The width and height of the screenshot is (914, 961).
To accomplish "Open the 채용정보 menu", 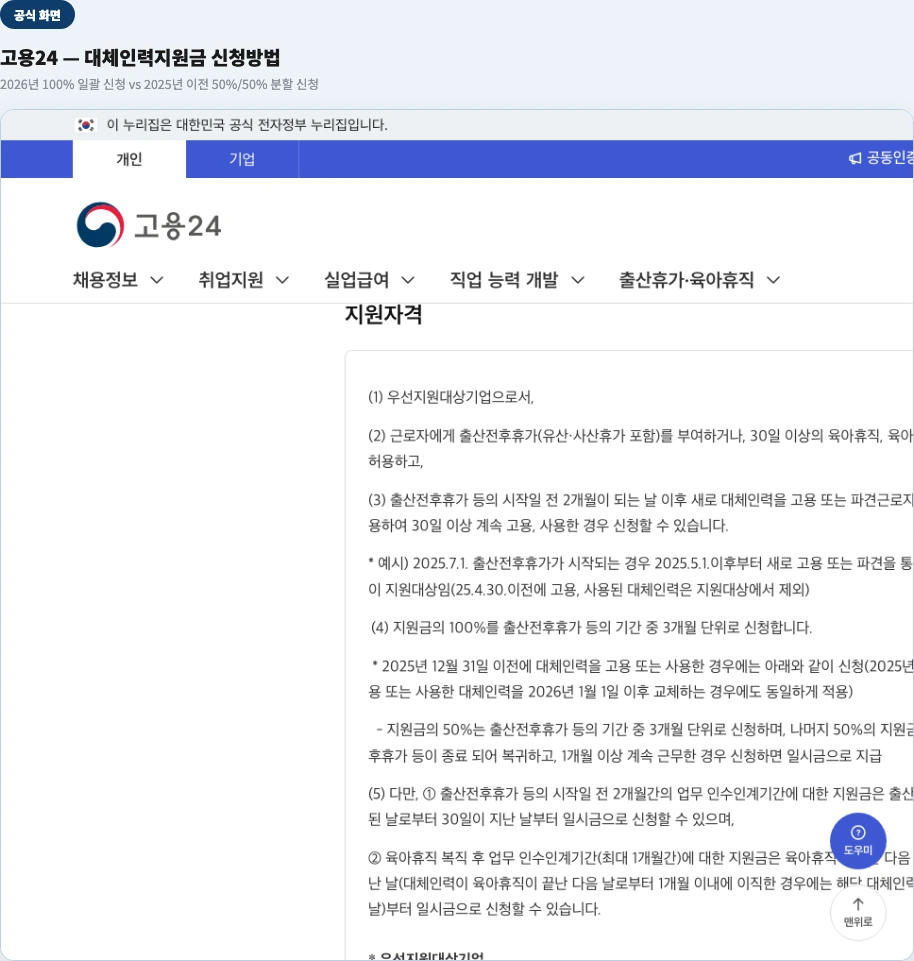I will [x=118, y=280].
